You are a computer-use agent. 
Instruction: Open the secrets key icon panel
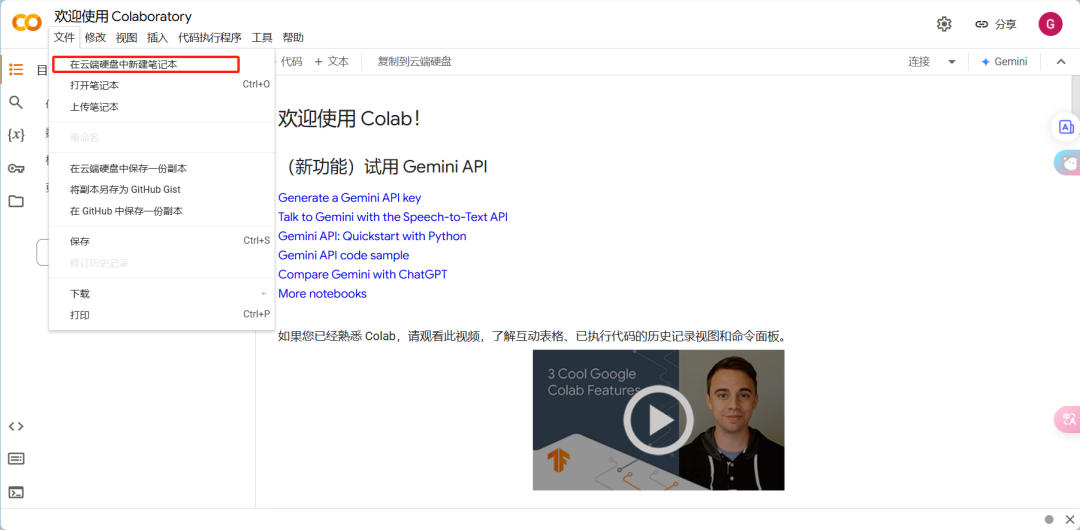(x=16, y=168)
